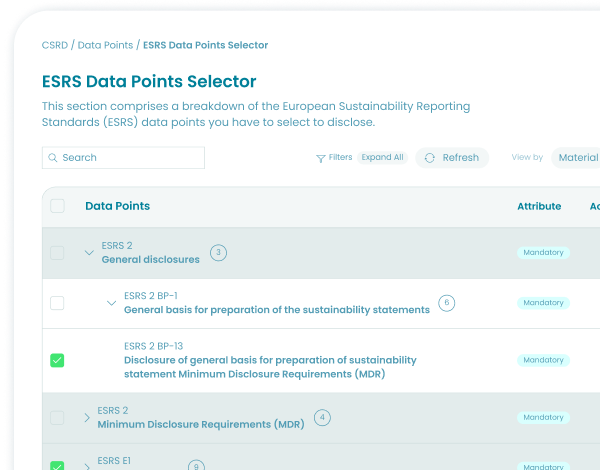Open the Filters option

pyautogui.click(x=334, y=157)
